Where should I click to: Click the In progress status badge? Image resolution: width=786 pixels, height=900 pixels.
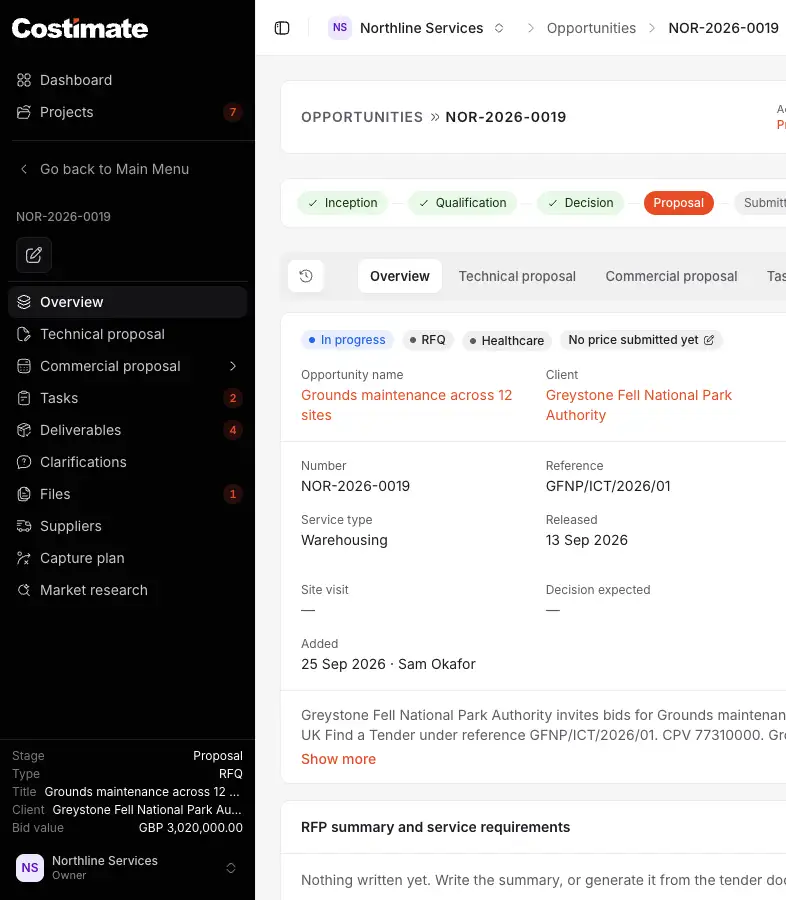[347, 340]
